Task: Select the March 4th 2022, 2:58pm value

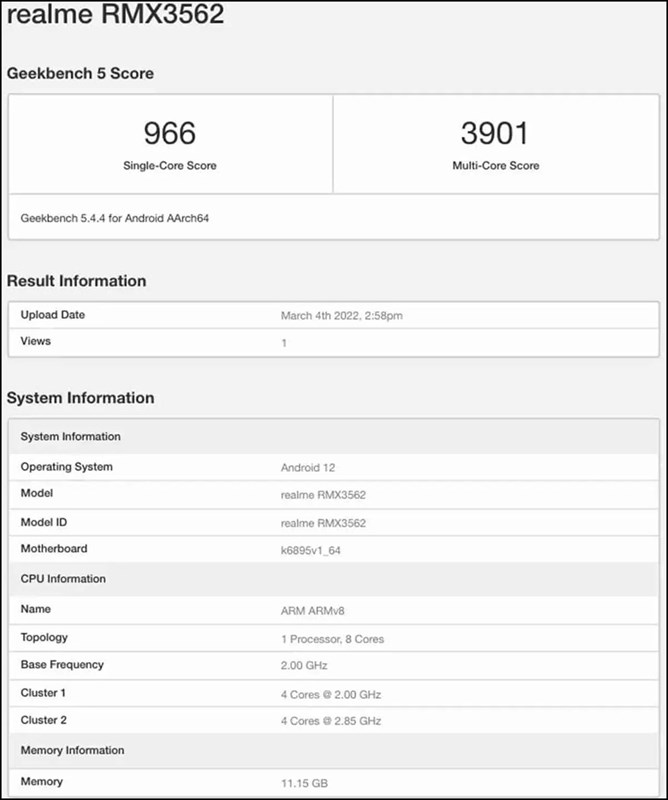Action: point(341,316)
